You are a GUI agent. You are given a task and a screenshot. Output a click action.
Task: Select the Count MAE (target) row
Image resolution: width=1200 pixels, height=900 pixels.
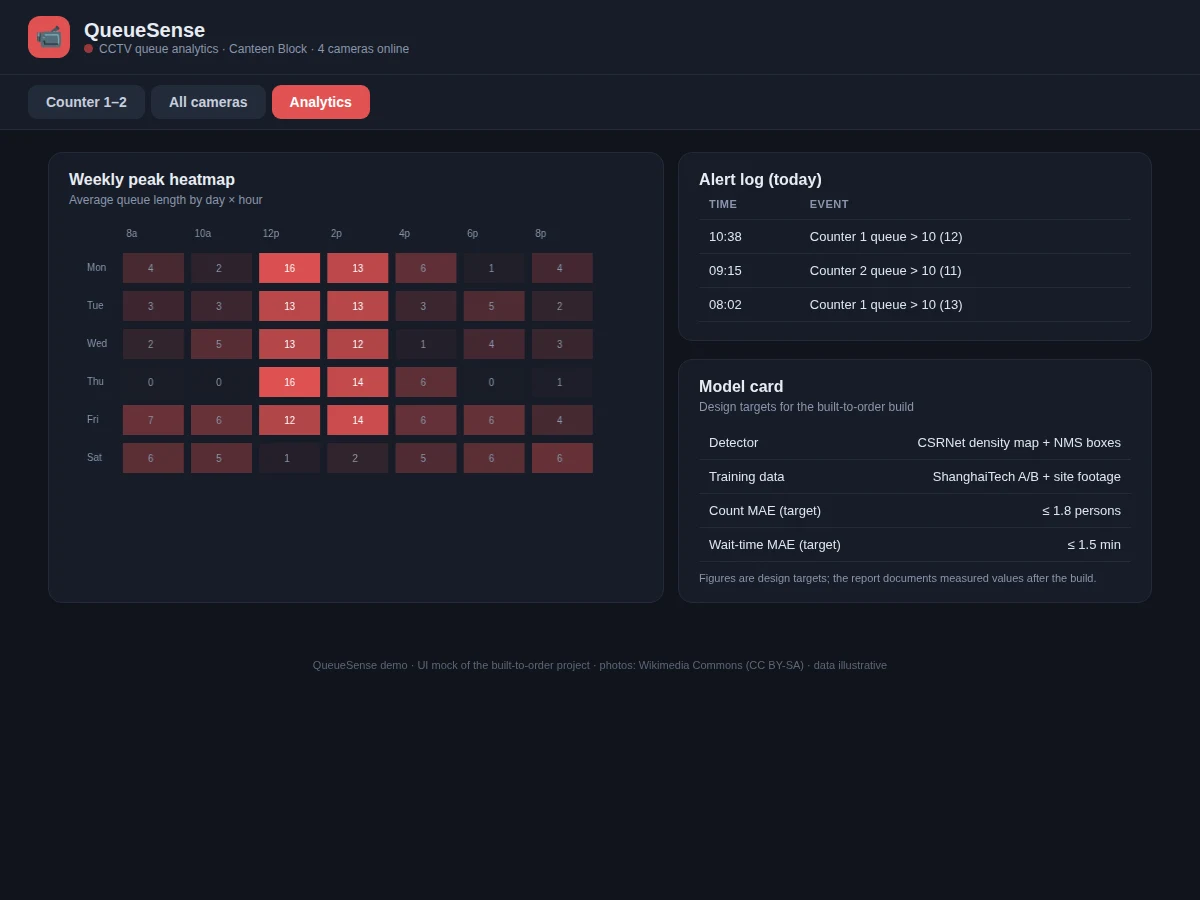tap(915, 511)
